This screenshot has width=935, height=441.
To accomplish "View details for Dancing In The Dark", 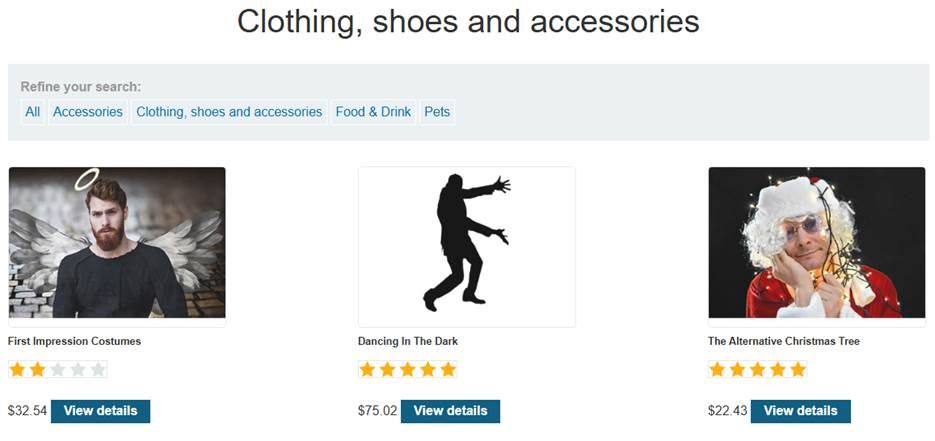I will point(450,411).
